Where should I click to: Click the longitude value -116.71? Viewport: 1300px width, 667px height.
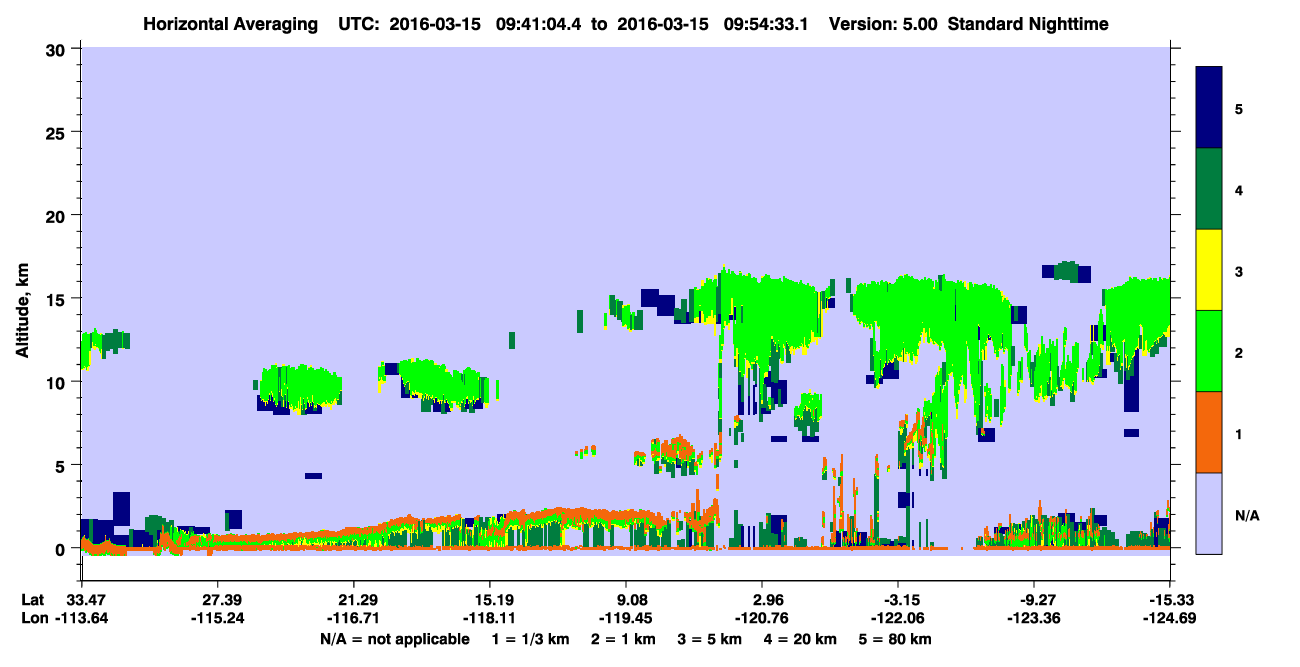coord(353,617)
